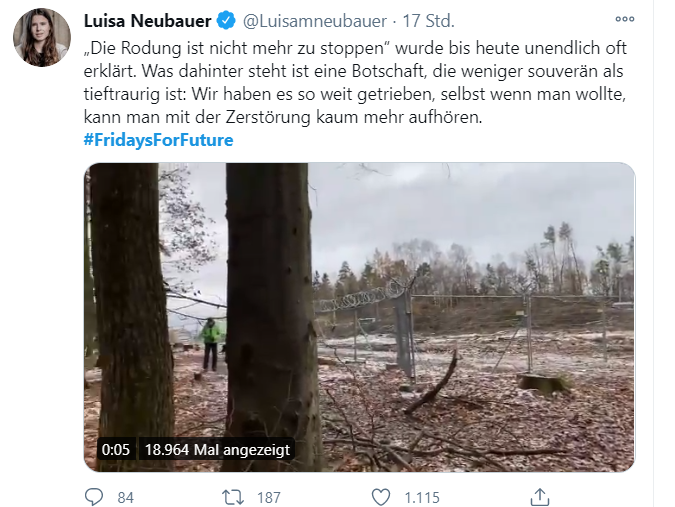The height and width of the screenshot is (507, 675).
Task: Click the Luisa Neubauer display name
Action: (147, 21)
